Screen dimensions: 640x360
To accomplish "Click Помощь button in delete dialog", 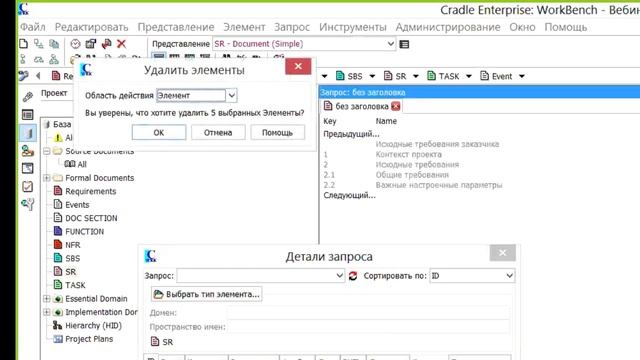I will pos(278,133).
